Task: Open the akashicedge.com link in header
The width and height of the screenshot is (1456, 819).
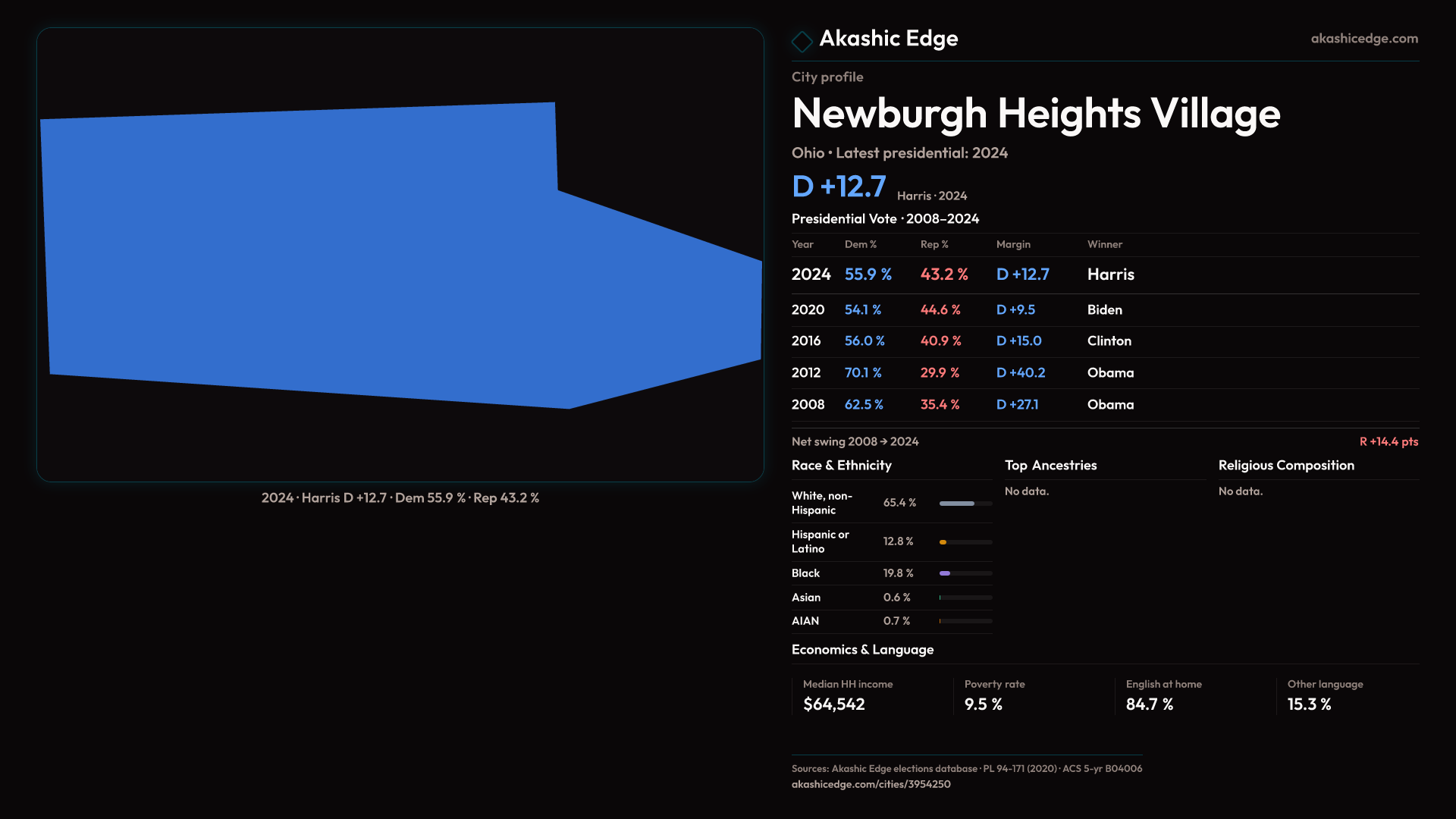Action: tap(1363, 38)
